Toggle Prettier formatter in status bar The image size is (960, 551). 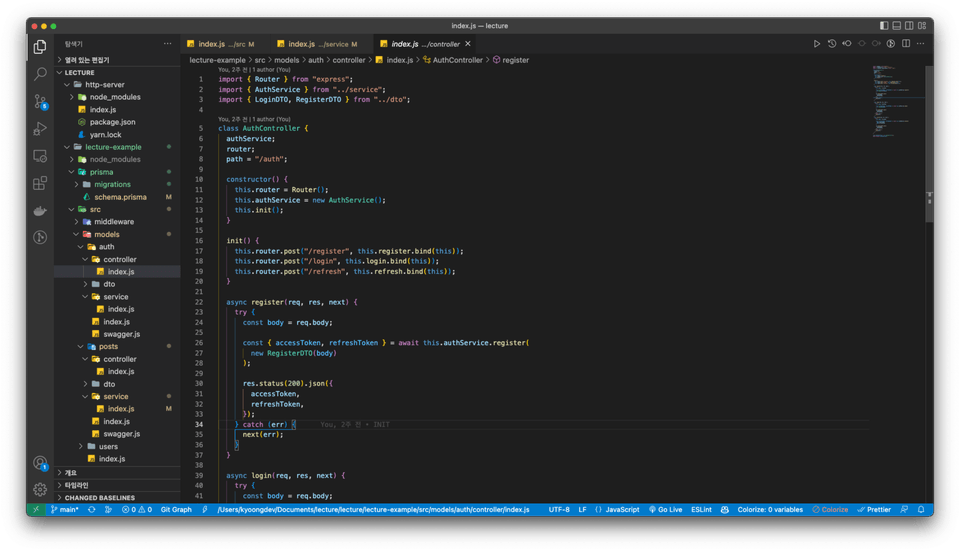(x=875, y=509)
